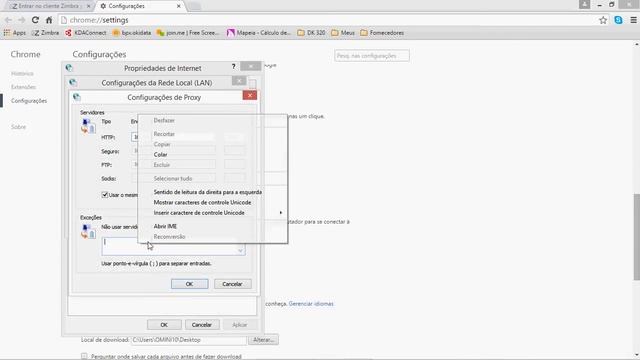Click OK in the Propriedades de Internet dialog
This screenshot has width=640, height=360.
(x=164, y=325)
